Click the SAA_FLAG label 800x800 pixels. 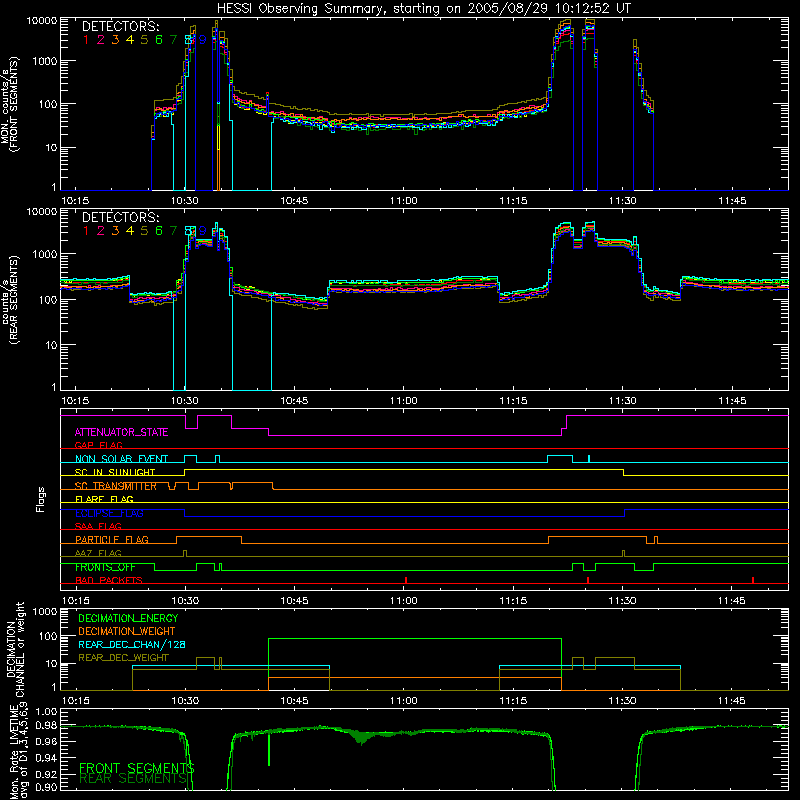coord(98,526)
